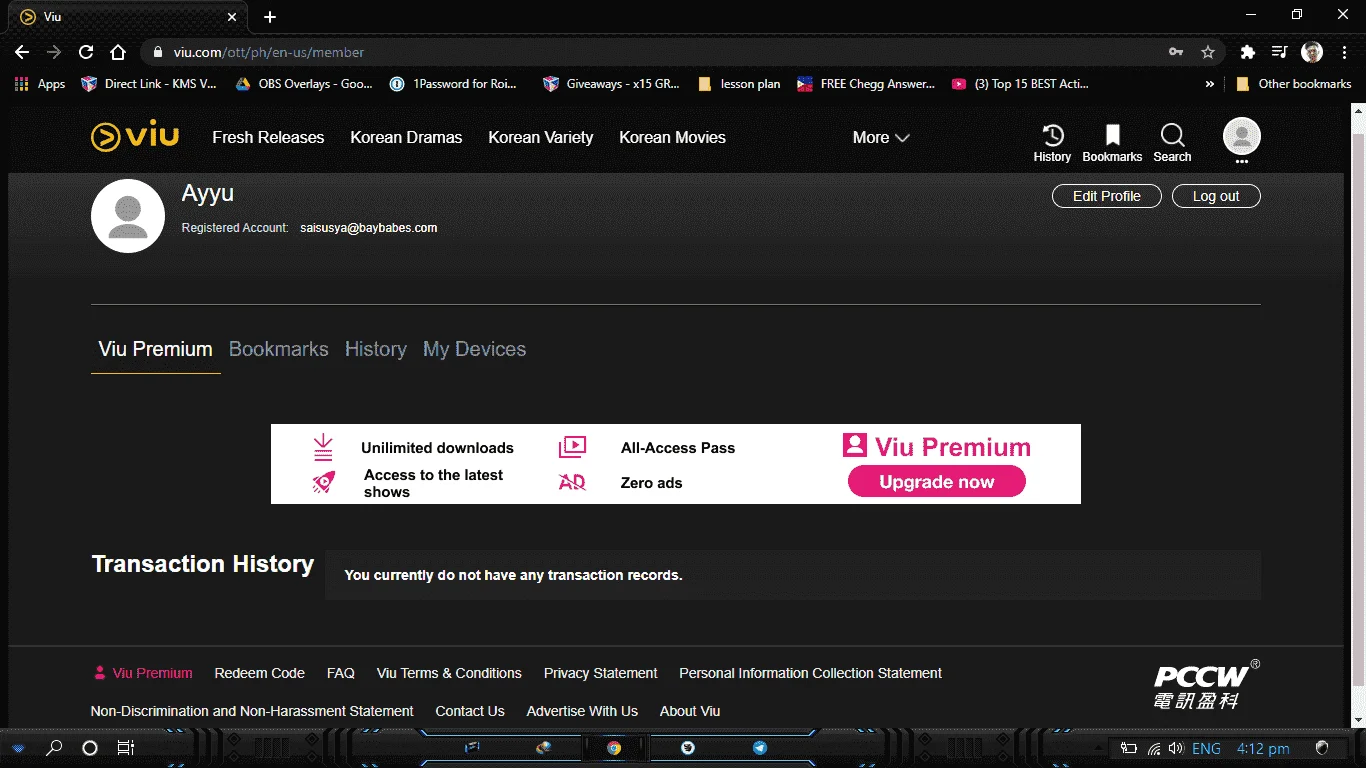Open Bookmarks from the header ribbon icon
Image resolution: width=1366 pixels, height=768 pixels.
1112,143
